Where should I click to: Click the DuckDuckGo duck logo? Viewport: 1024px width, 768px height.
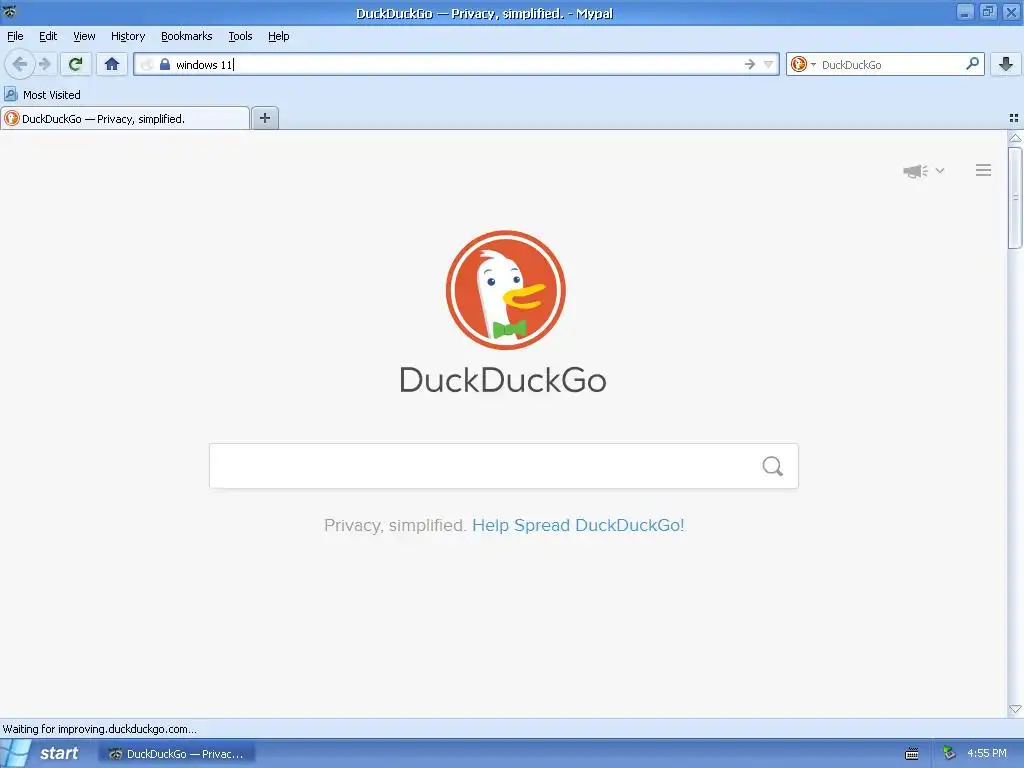tap(505, 290)
